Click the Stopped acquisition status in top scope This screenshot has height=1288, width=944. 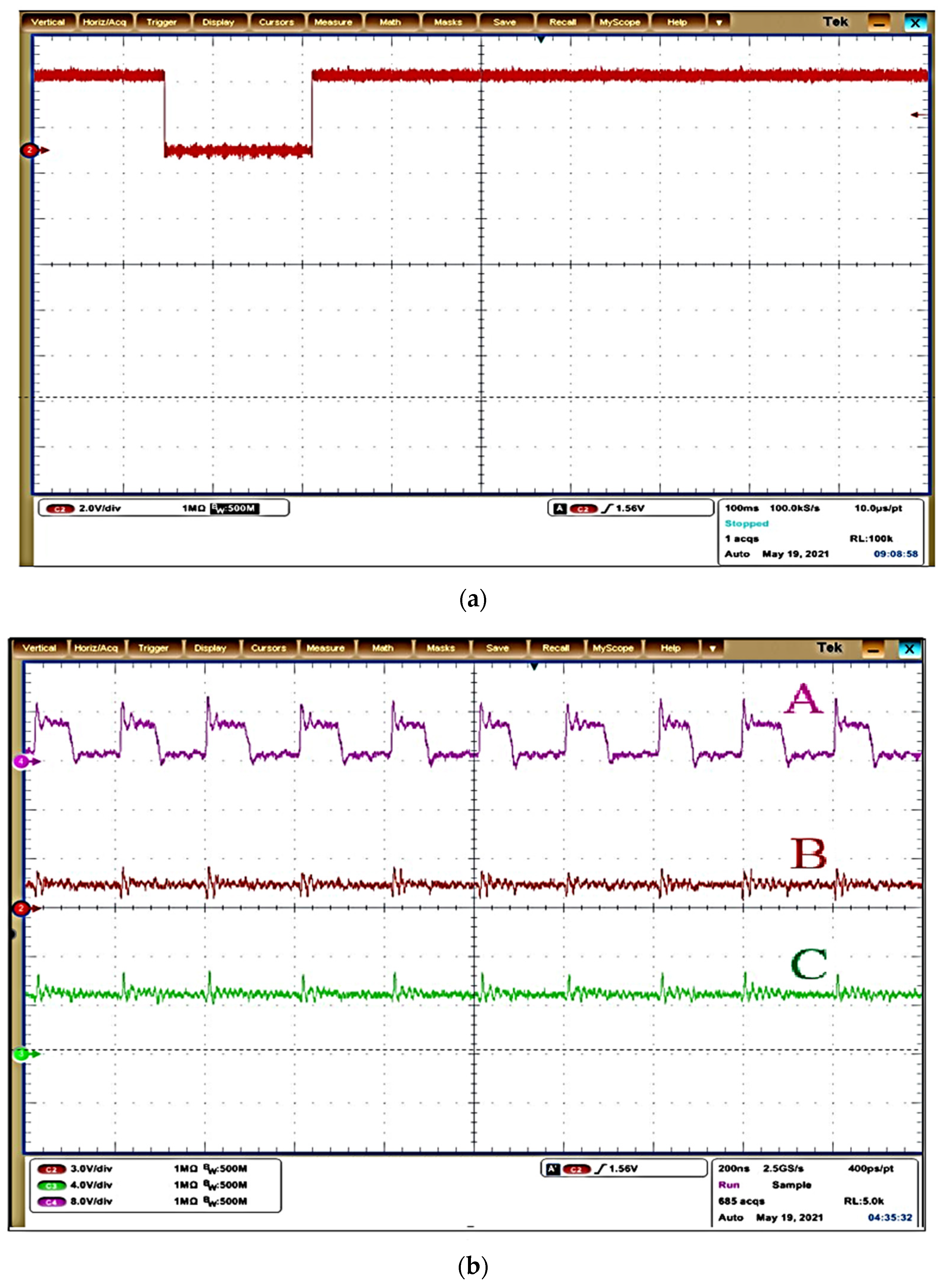[x=746, y=523]
